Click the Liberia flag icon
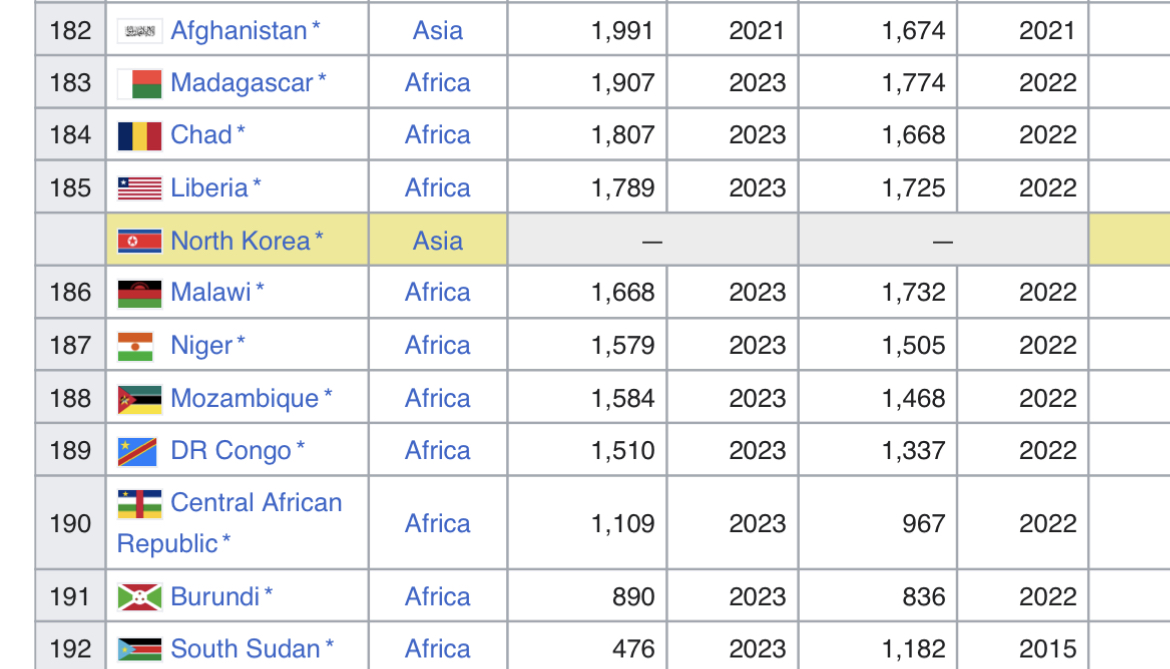Screen dimensions: 1170x669 click(x=140, y=188)
